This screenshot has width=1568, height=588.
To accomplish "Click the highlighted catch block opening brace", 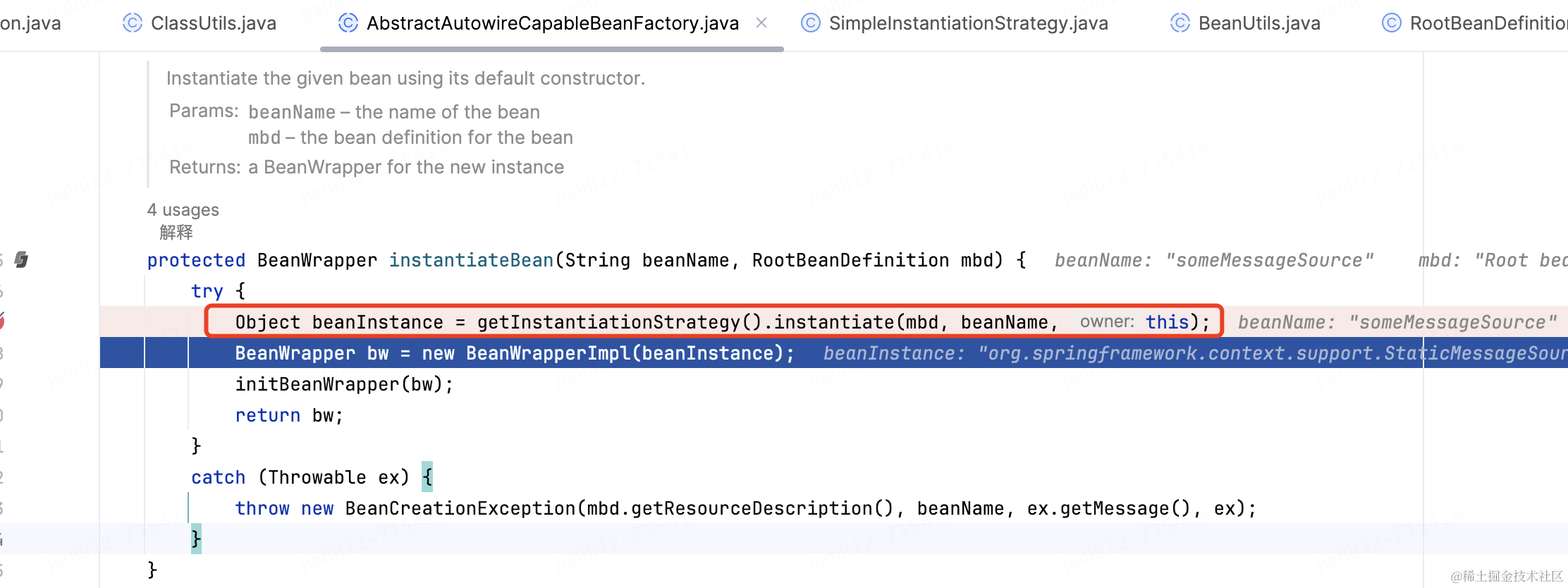I will [427, 477].
